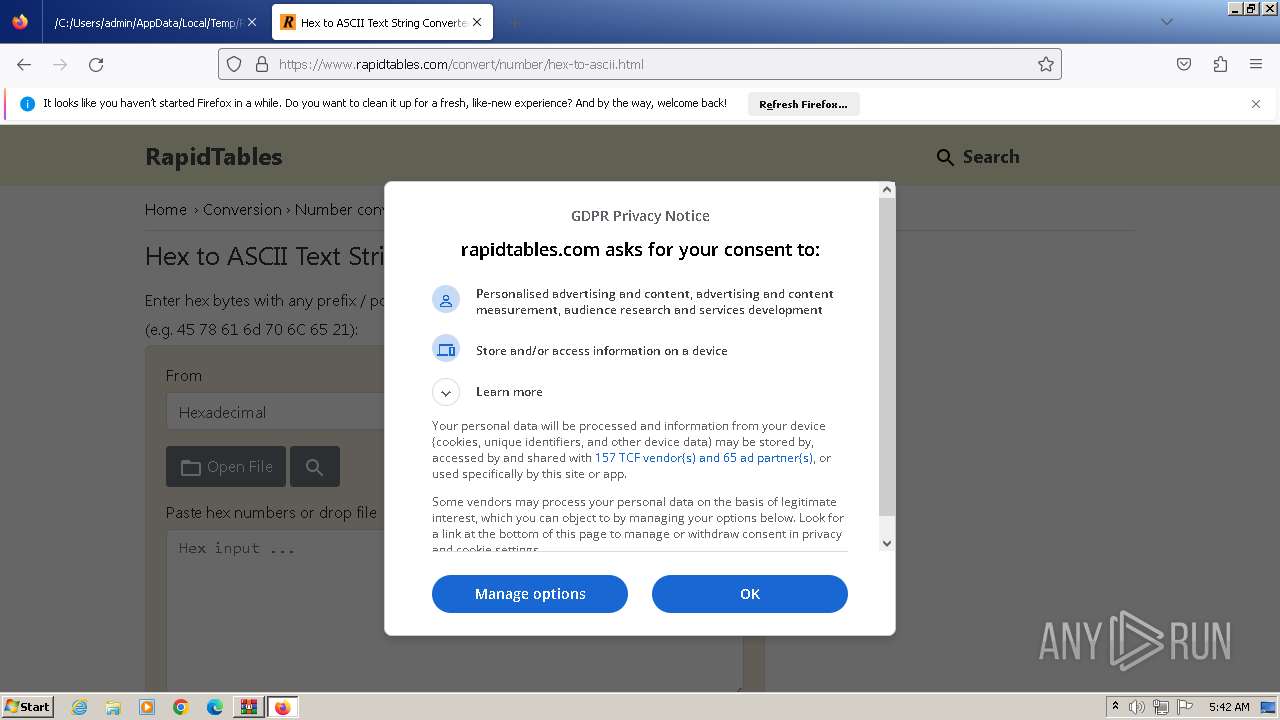Click the personalised advertising person icon
This screenshot has width=1280, height=720.
click(x=446, y=300)
